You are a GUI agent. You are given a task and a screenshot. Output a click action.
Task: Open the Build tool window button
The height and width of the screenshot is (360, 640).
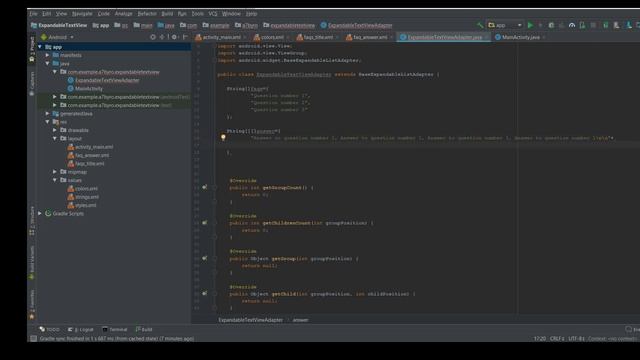[144, 329]
